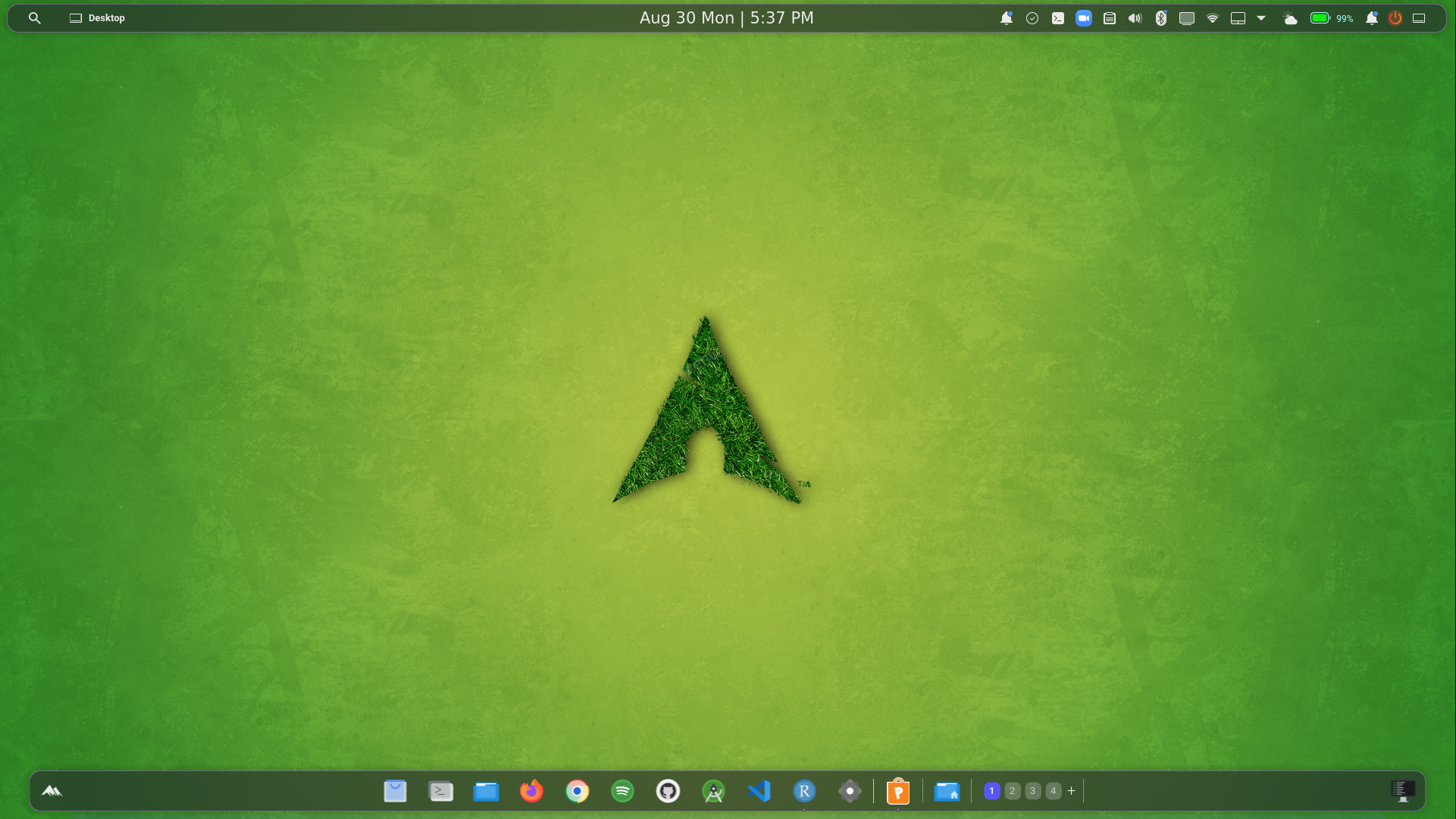Switch to workspace 2
Viewport: 1456px width, 819px height.
1012,791
